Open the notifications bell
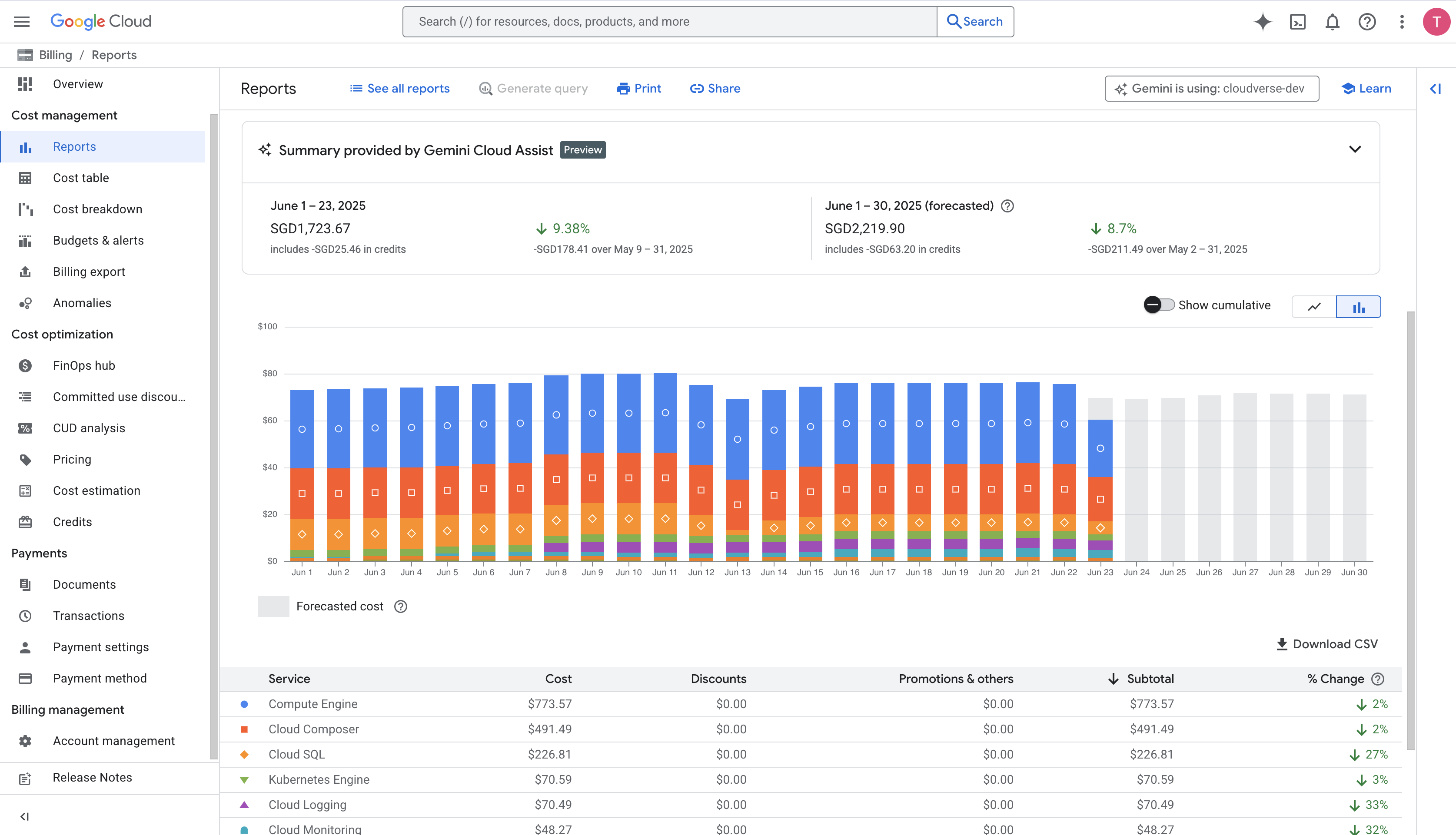The height and width of the screenshot is (835, 1456). 1332,22
